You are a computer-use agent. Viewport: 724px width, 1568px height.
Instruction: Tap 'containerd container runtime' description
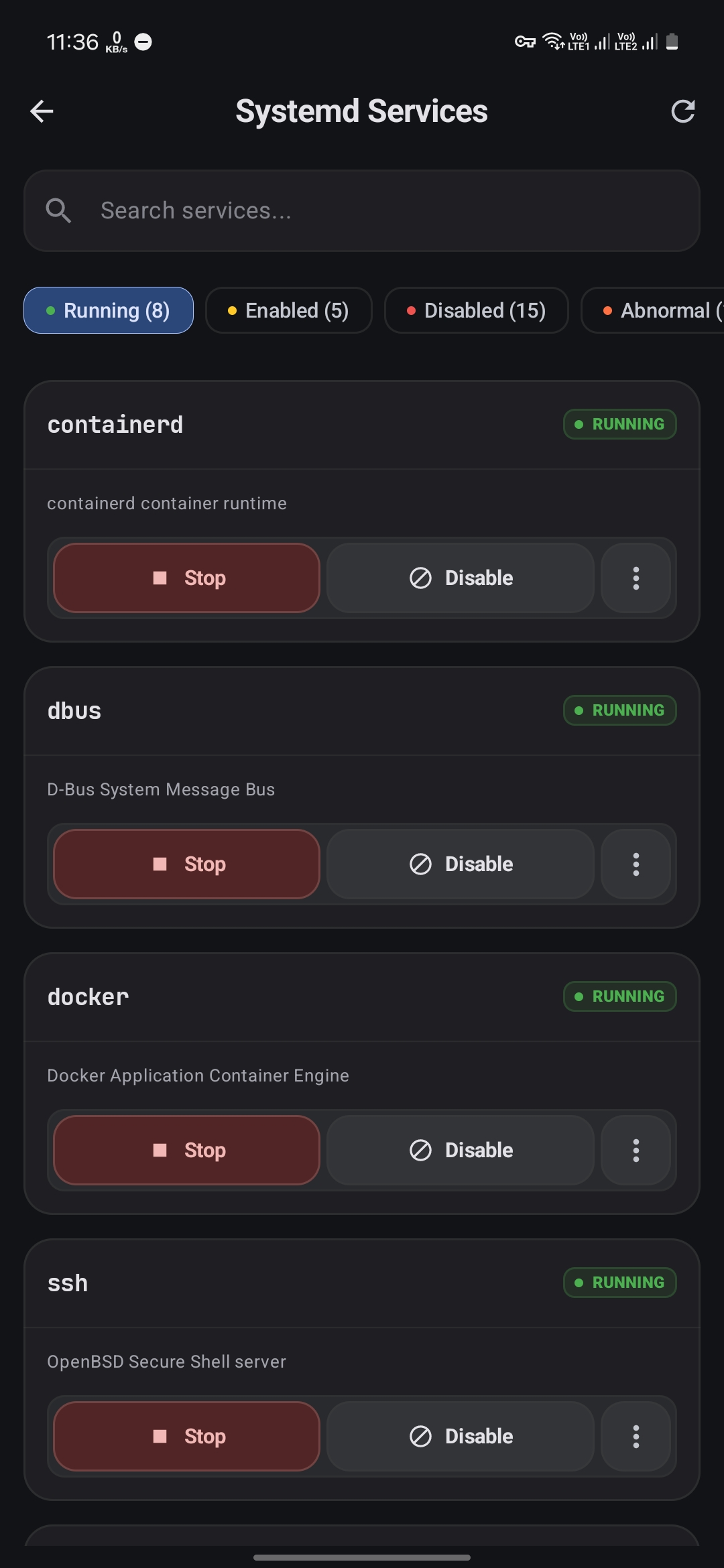[x=167, y=503]
